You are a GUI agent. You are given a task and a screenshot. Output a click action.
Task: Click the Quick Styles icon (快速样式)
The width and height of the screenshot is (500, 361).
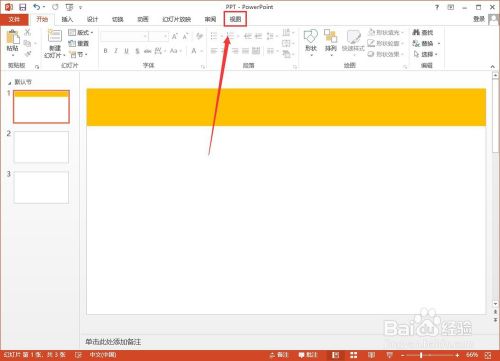[x=353, y=42]
